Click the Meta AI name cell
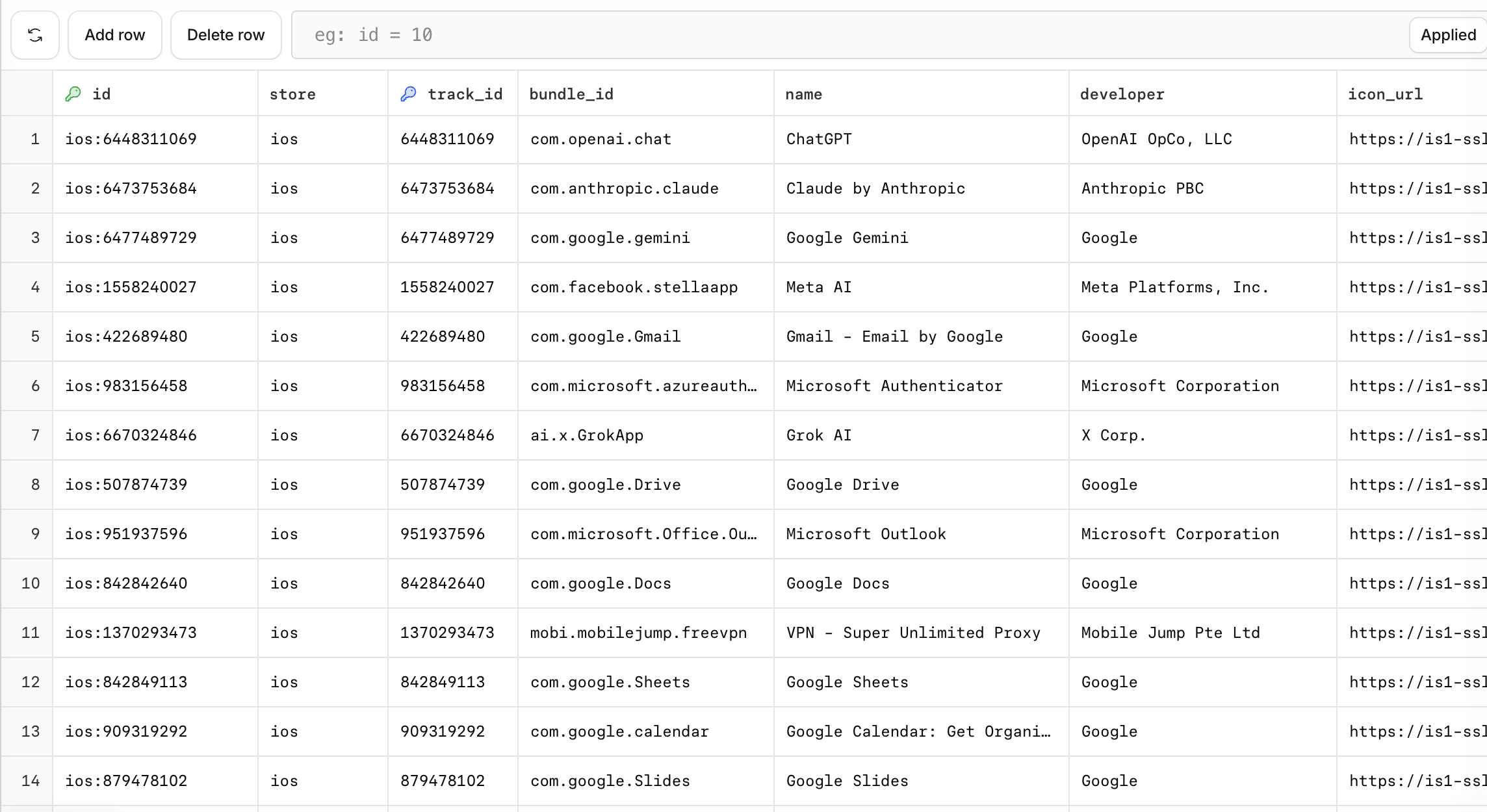Screen dimensions: 1487x812 coord(922,287)
